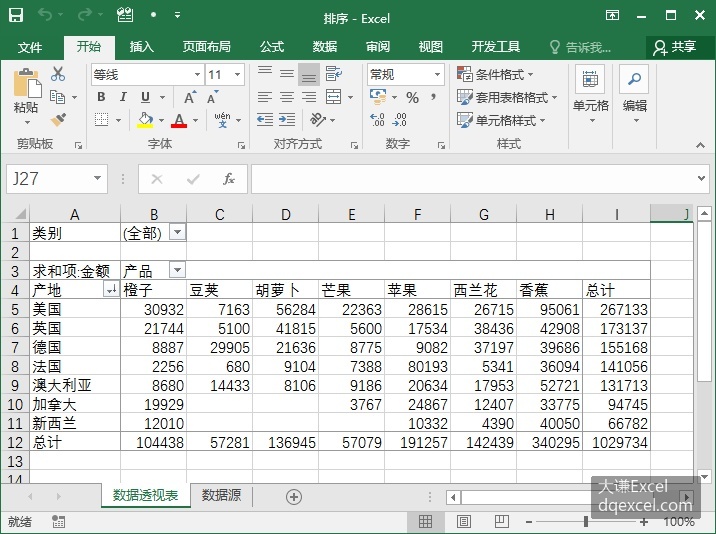Center text horizontally
Screen dimensions: 716x534
click(x=287, y=97)
